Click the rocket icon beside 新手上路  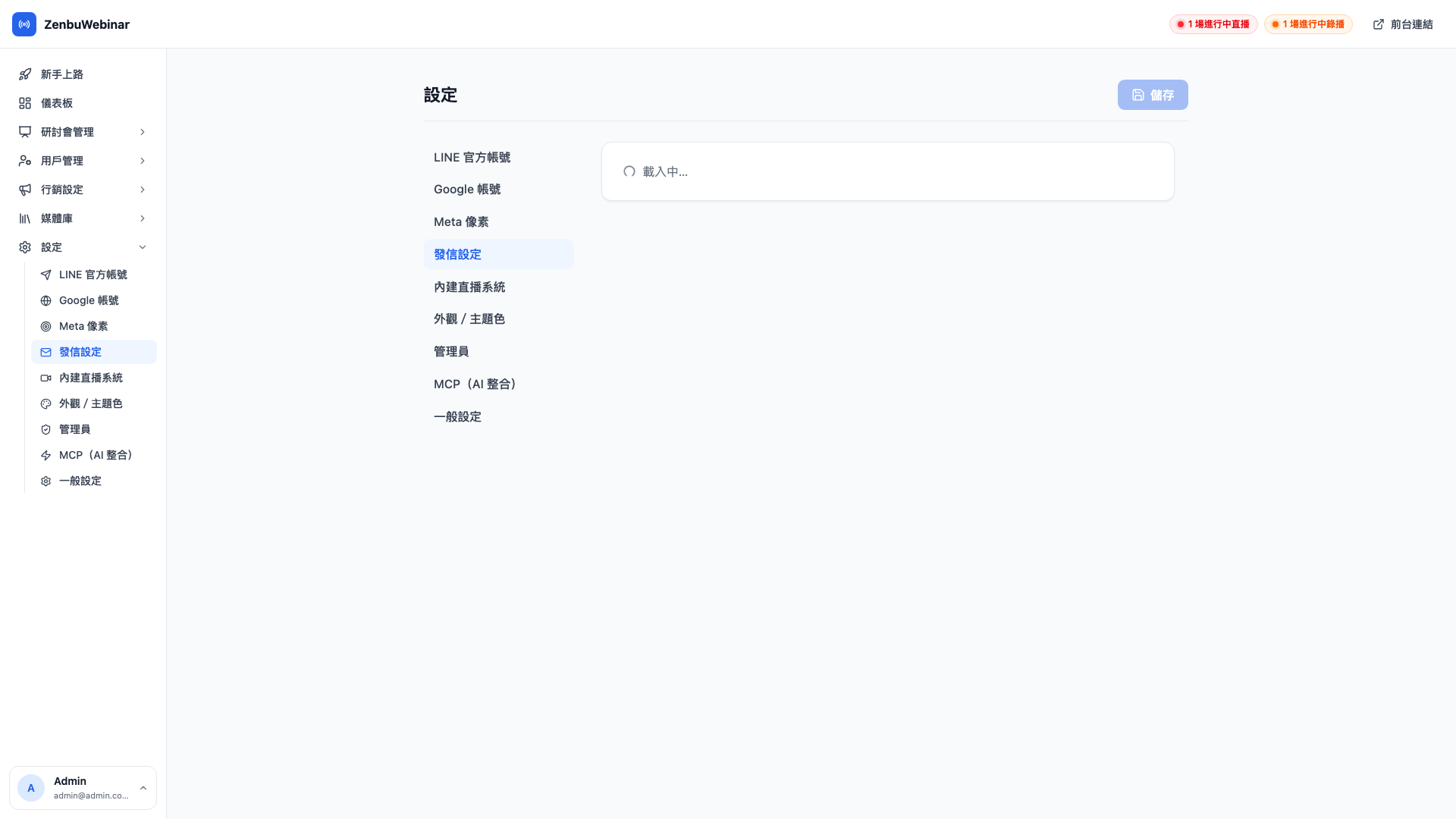[25, 74]
